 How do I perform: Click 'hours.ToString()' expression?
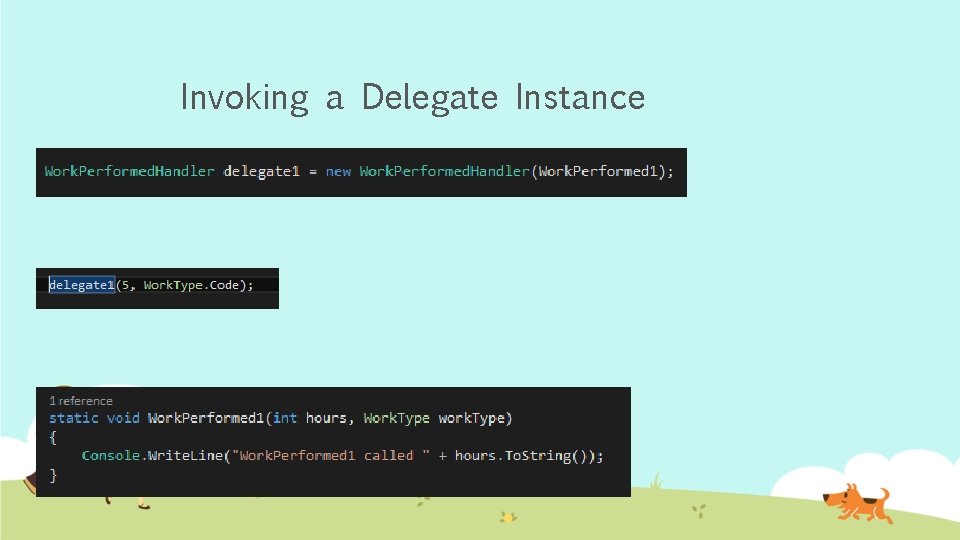click(x=521, y=456)
